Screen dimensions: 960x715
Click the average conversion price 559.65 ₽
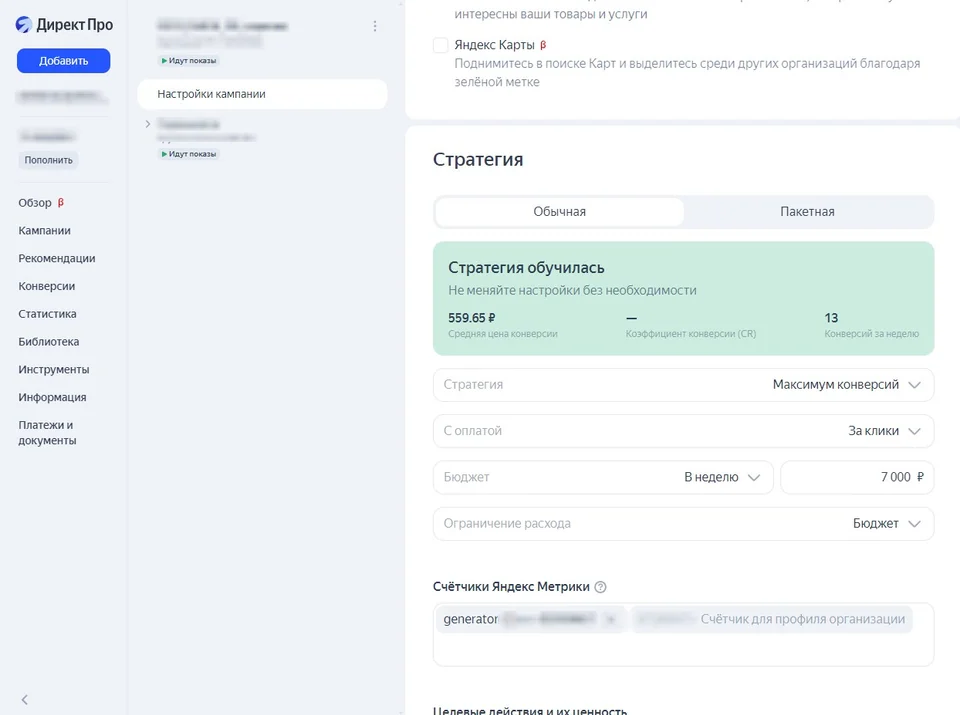(x=471, y=318)
